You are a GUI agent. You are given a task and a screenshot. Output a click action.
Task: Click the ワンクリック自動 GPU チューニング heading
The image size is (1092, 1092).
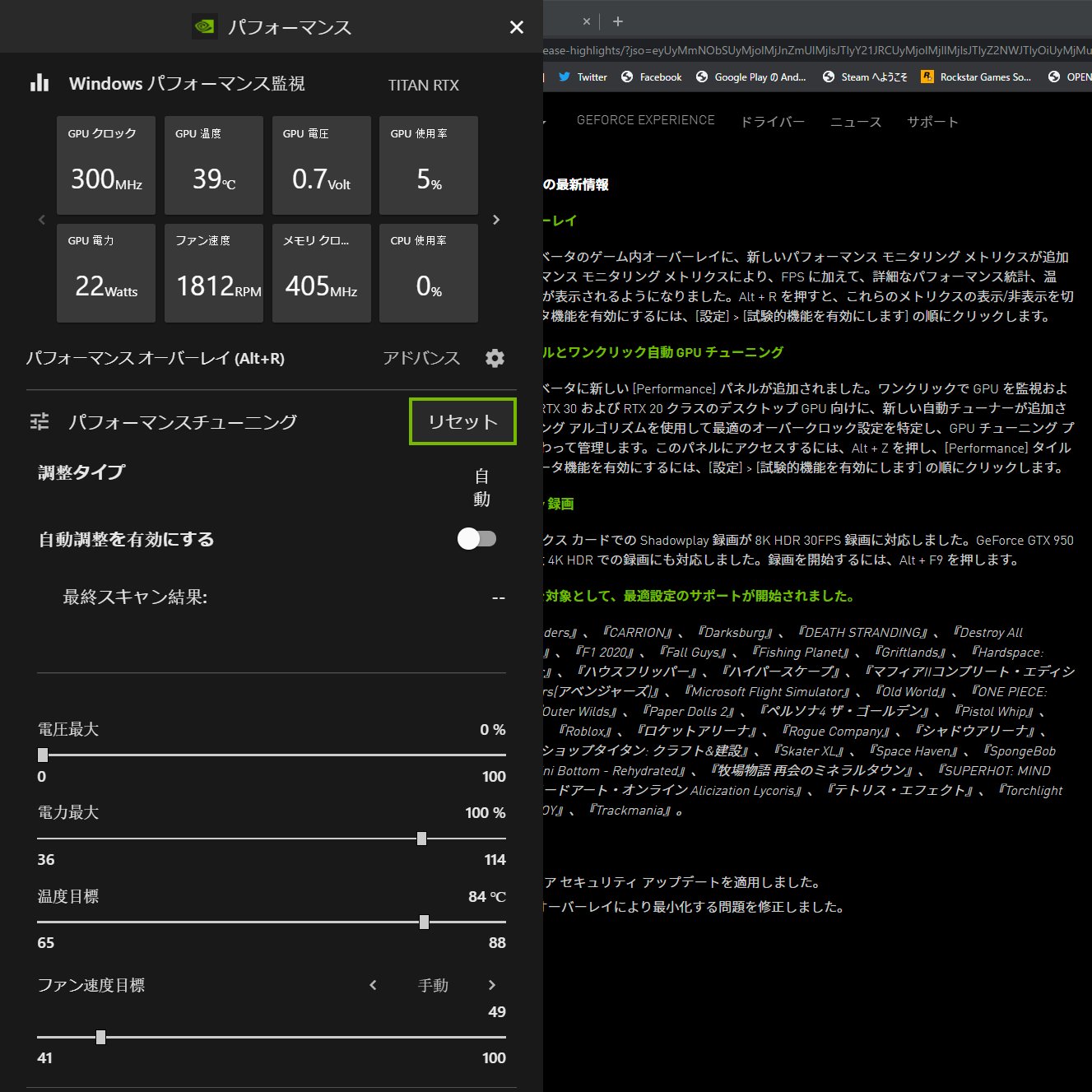click(x=663, y=352)
